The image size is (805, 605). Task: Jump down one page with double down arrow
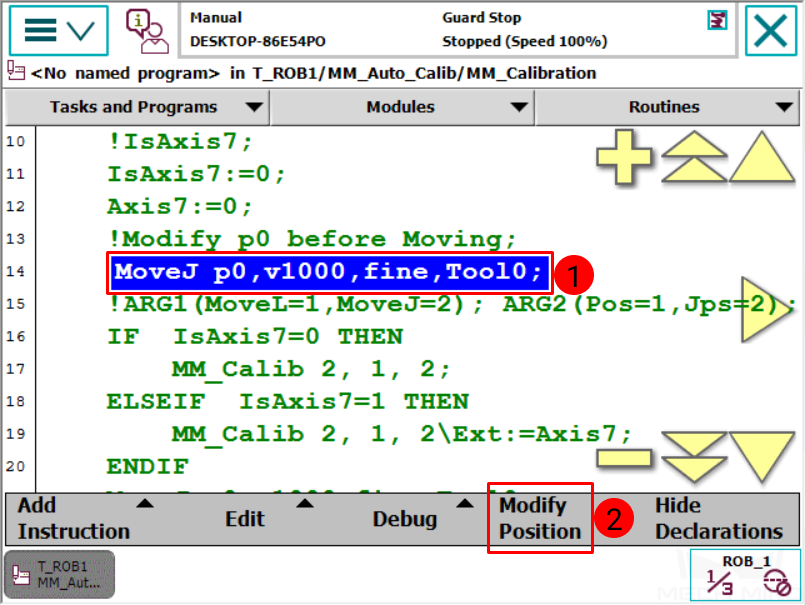click(694, 457)
